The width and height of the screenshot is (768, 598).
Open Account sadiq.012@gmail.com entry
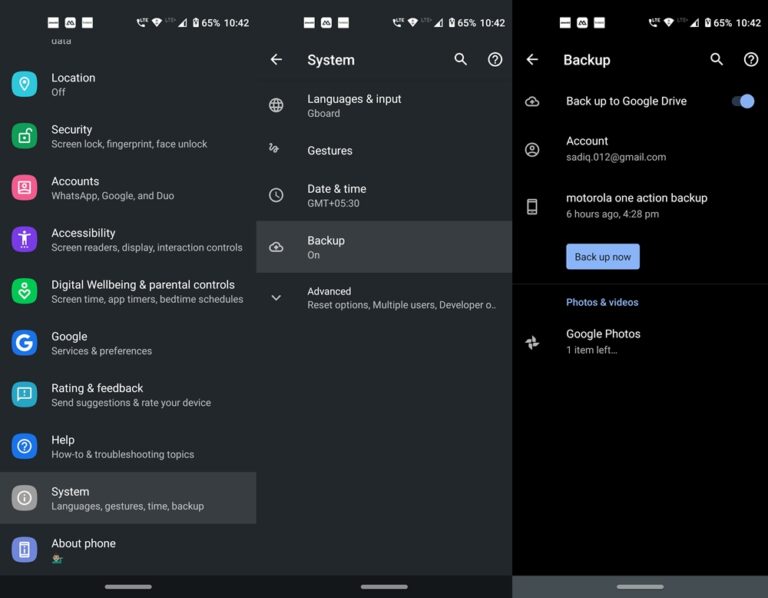(615, 149)
